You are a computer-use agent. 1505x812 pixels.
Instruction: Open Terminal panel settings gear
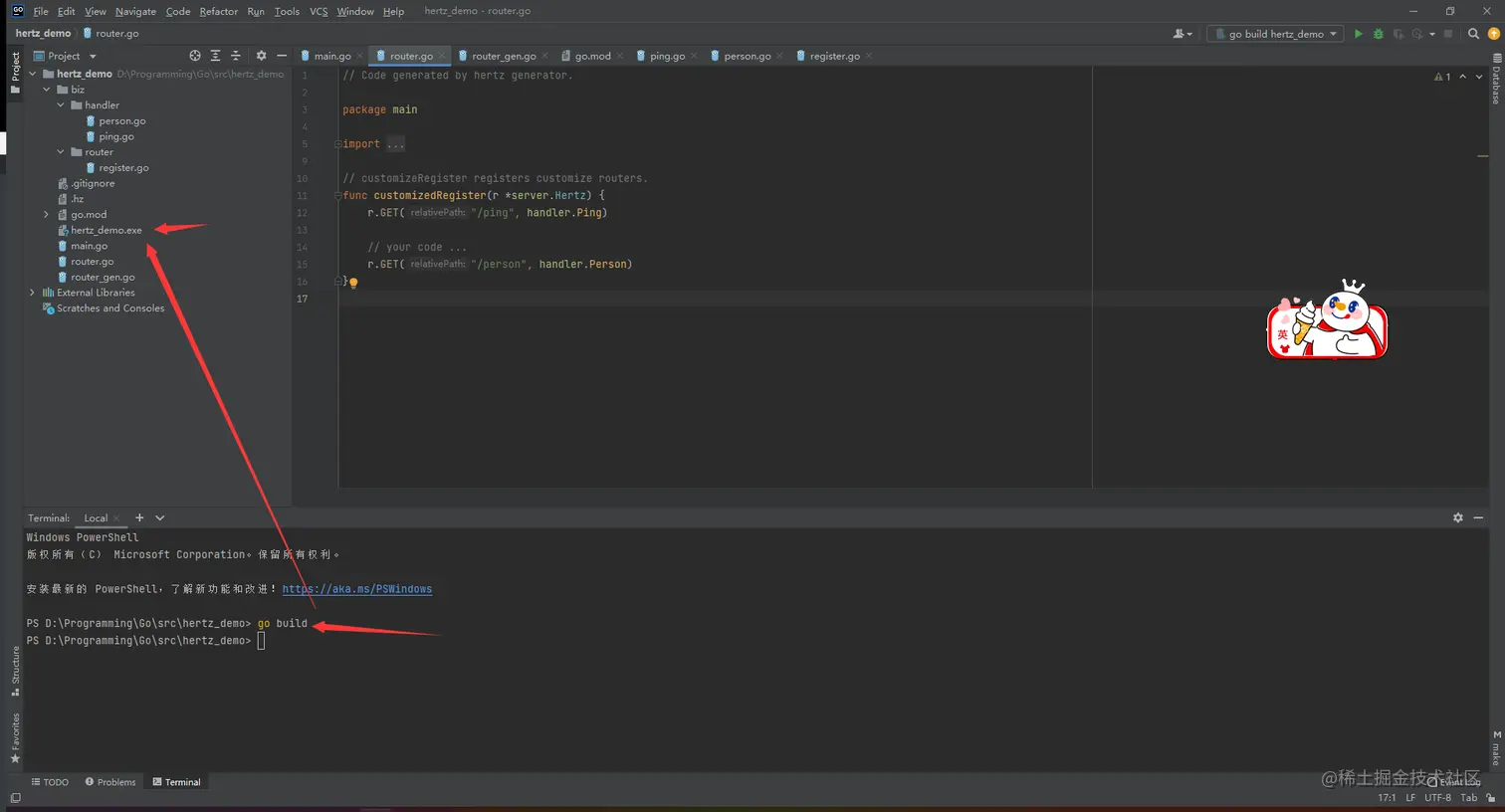tap(1458, 517)
